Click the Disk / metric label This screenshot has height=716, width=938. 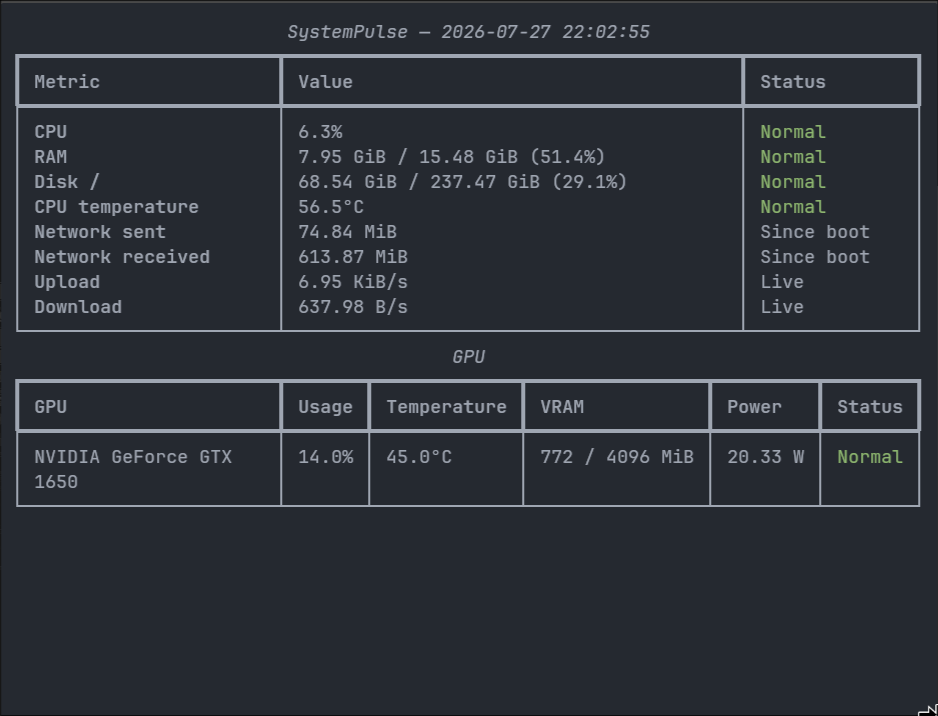point(66,182)
